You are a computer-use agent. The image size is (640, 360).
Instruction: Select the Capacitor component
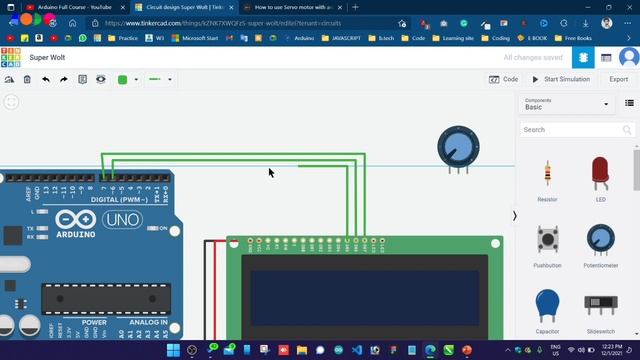pyautogui.click(x=547, y=312)
